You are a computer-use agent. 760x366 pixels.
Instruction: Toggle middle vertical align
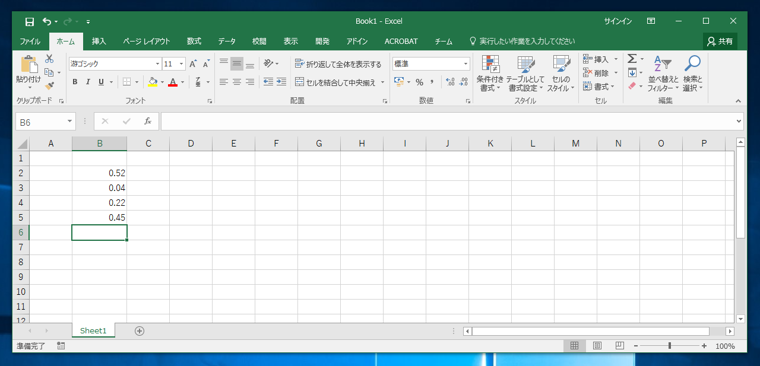click(x=237, y=64)
